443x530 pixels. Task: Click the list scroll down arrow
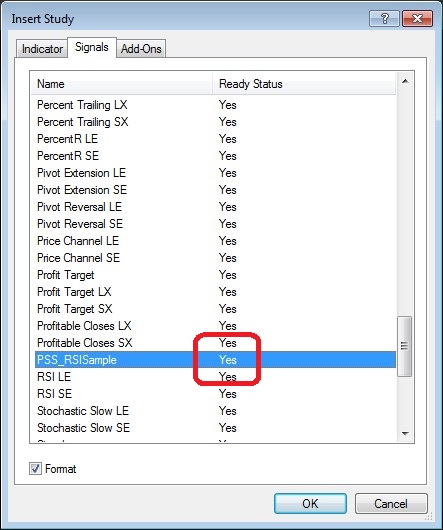pyautogui.click(x=405, y=433)
